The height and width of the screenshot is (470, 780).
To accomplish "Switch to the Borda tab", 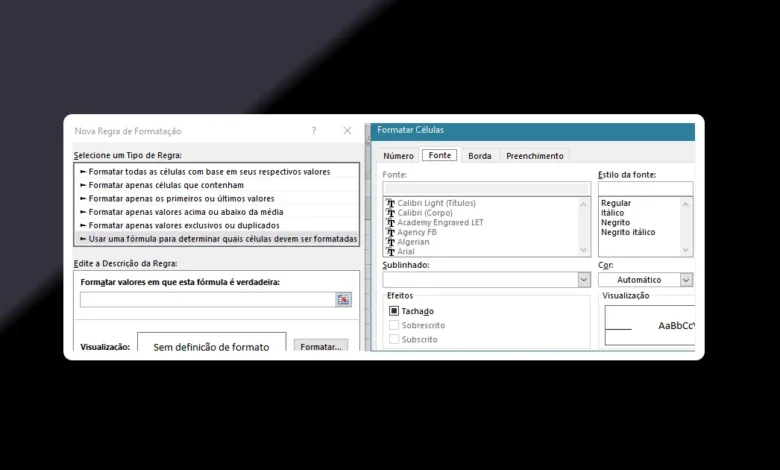I will (x=480, y=156).
